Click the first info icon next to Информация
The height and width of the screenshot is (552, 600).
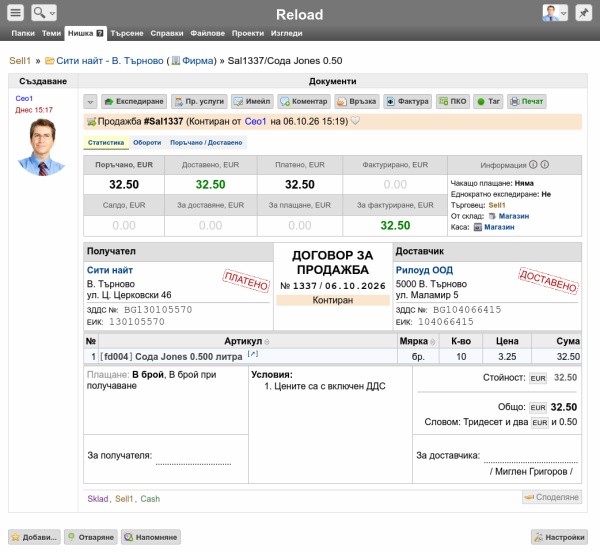tap(533, 164)
